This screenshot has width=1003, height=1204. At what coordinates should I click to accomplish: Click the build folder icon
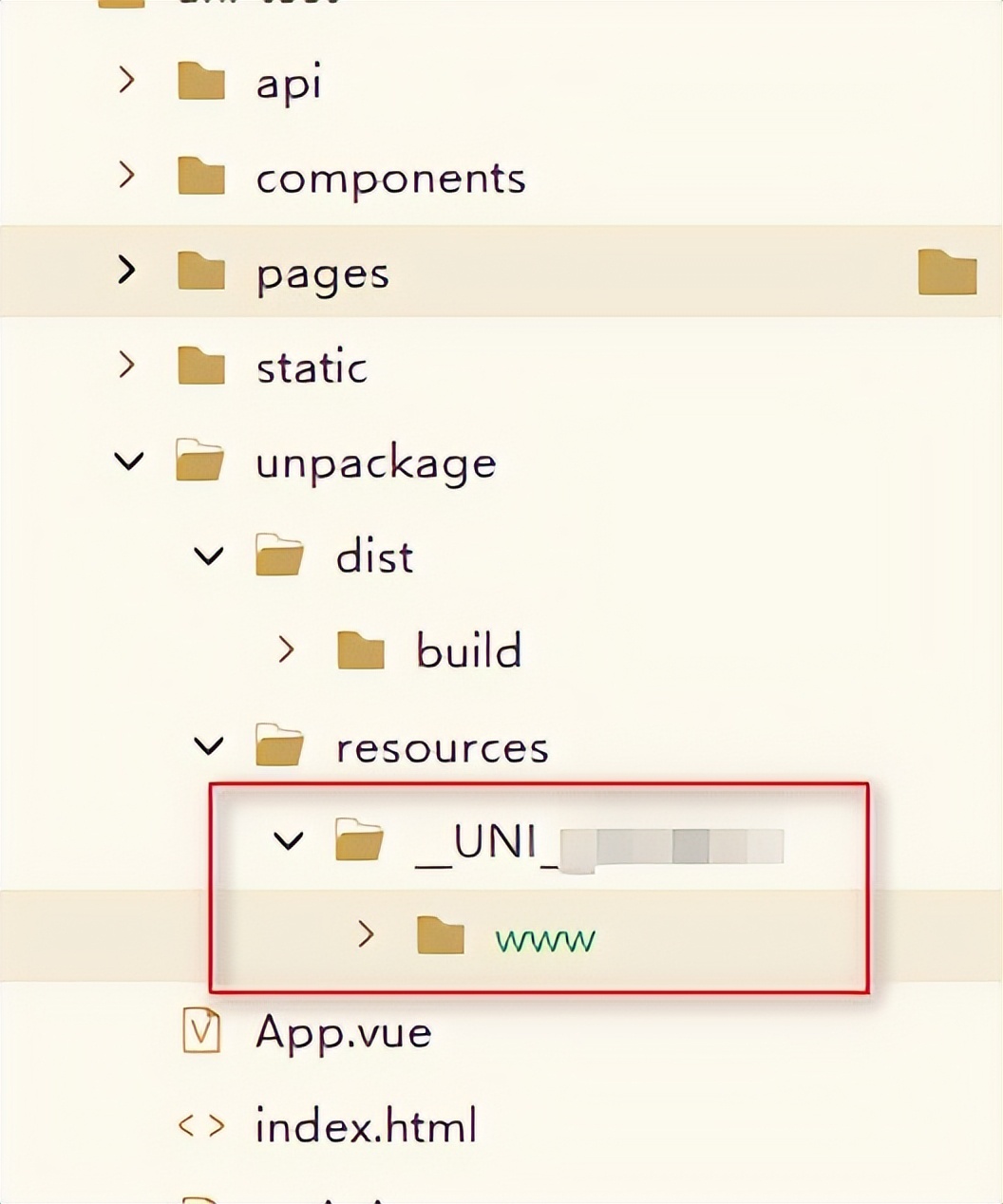point(362,651)
